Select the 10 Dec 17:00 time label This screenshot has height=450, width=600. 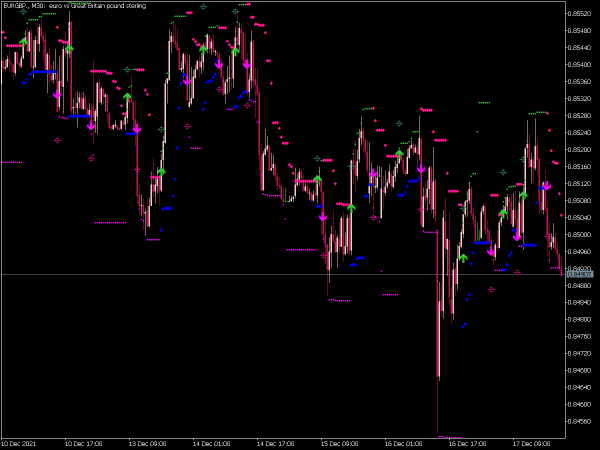click(x=84, y=443)
